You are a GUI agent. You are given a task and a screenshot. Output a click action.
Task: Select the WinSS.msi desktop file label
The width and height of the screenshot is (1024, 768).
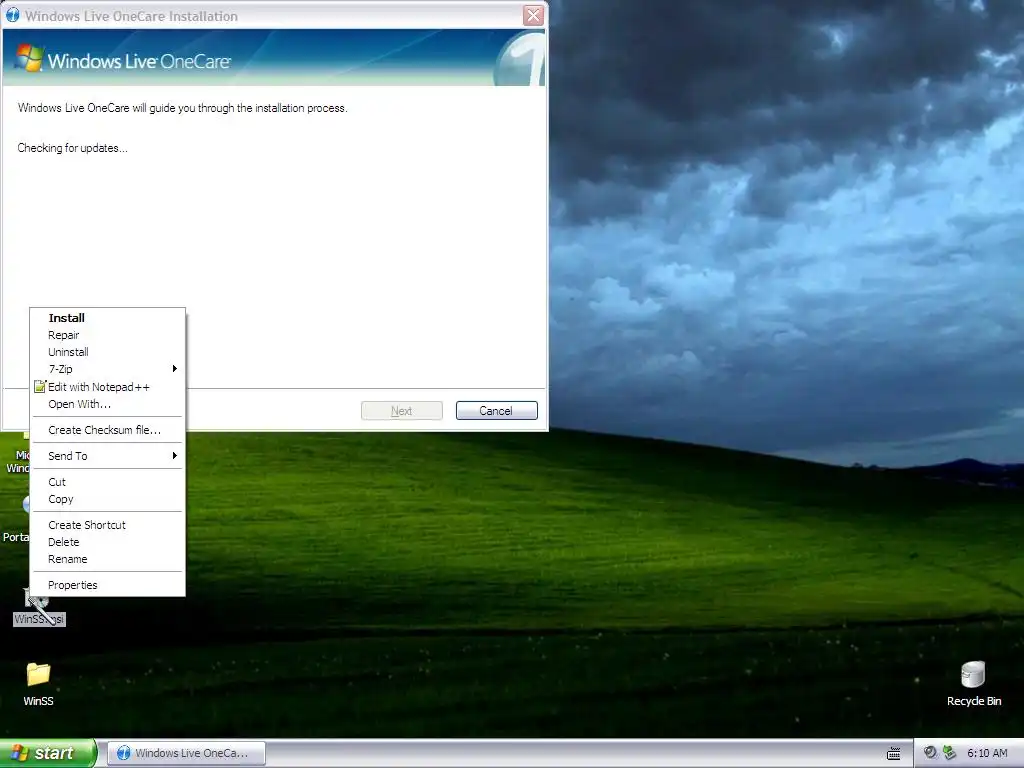pos(39,619)
